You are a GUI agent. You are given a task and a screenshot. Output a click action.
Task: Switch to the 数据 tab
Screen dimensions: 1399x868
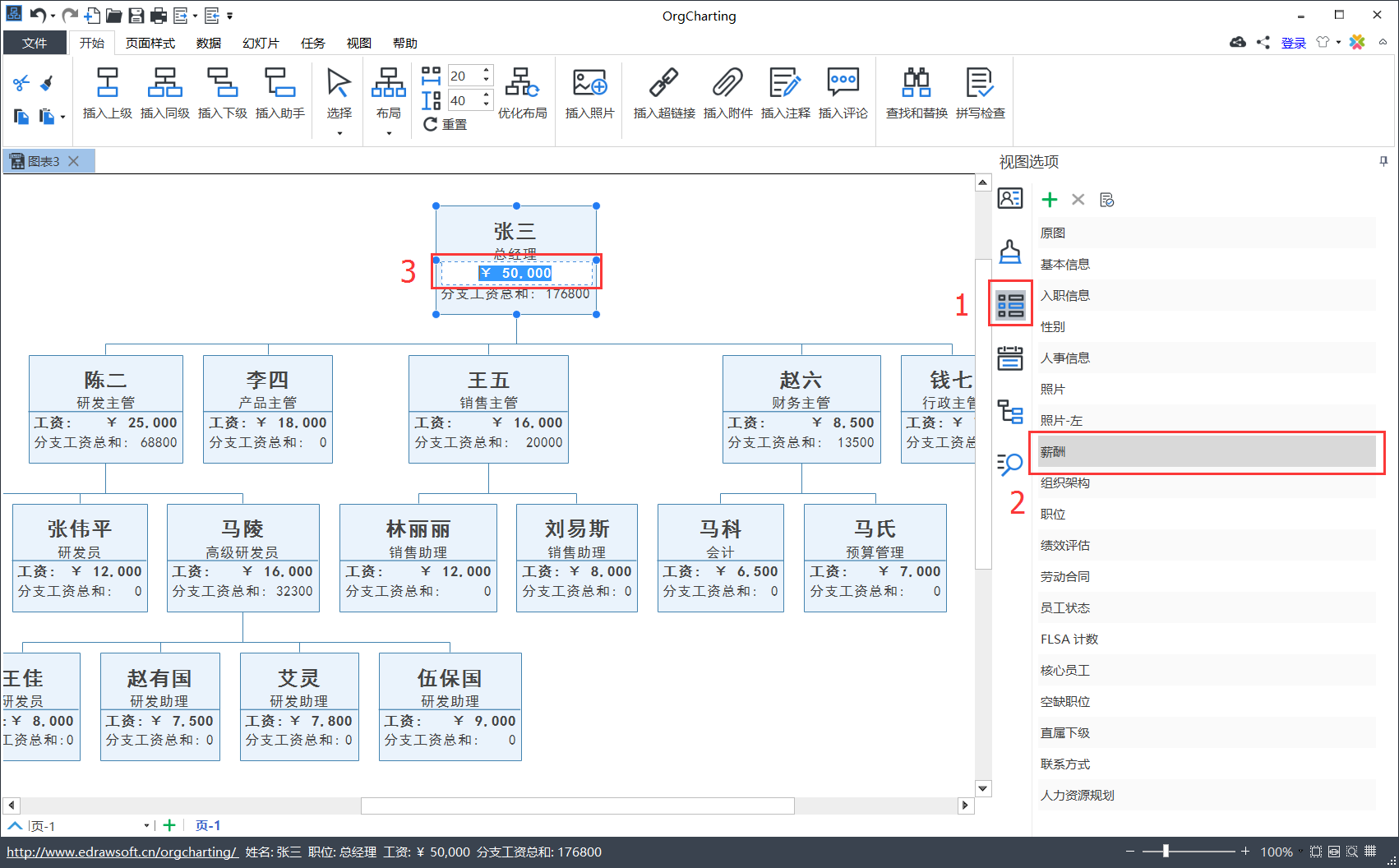click(x=209, y=43)
